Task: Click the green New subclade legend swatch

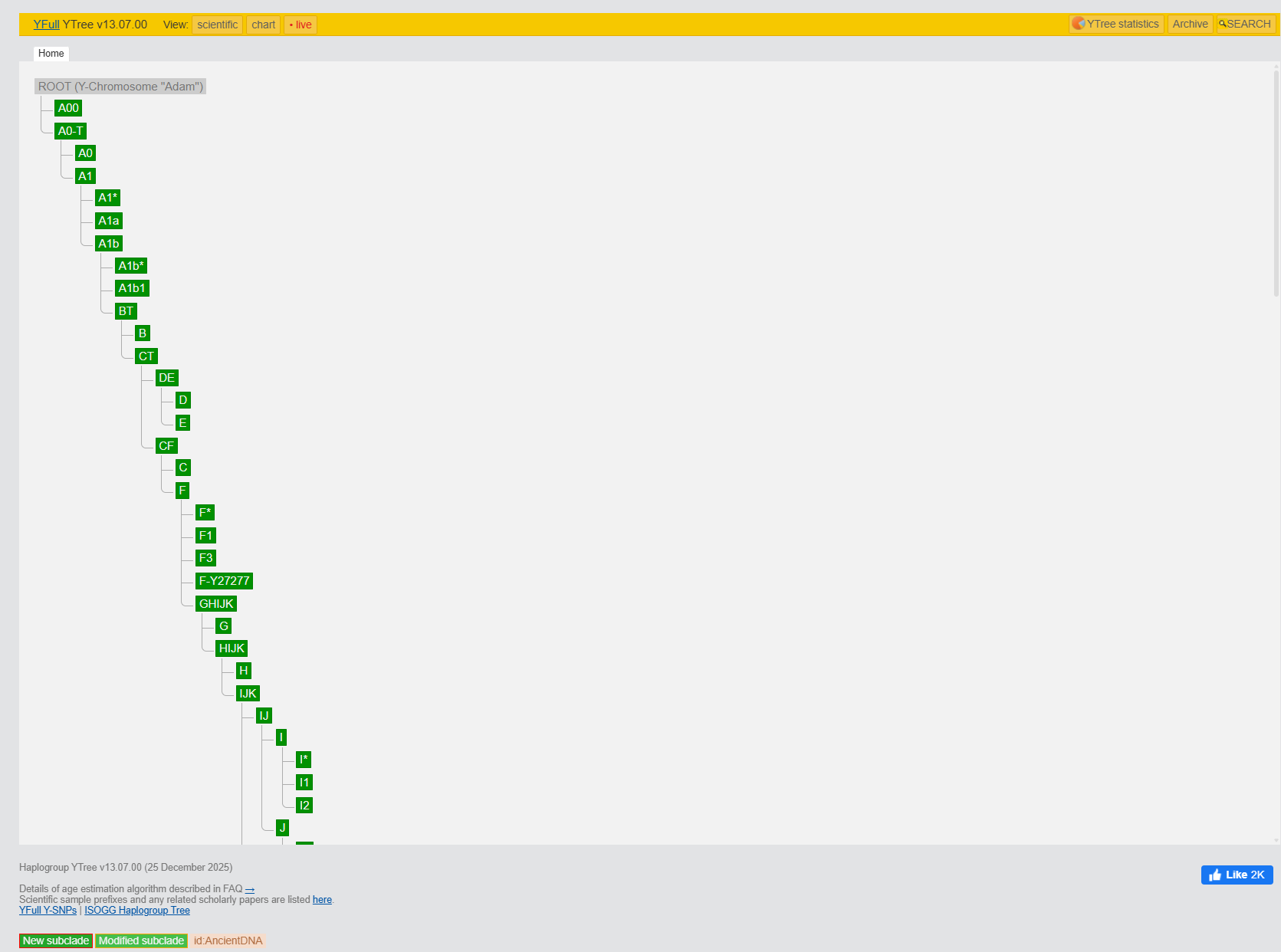Action: [x=56, y=941]
